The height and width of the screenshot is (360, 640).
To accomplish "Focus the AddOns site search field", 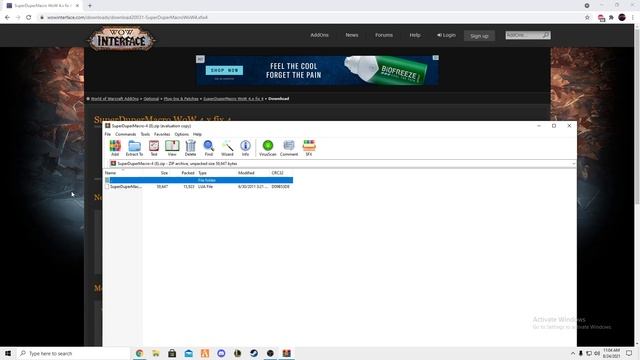I will (523, 36).
